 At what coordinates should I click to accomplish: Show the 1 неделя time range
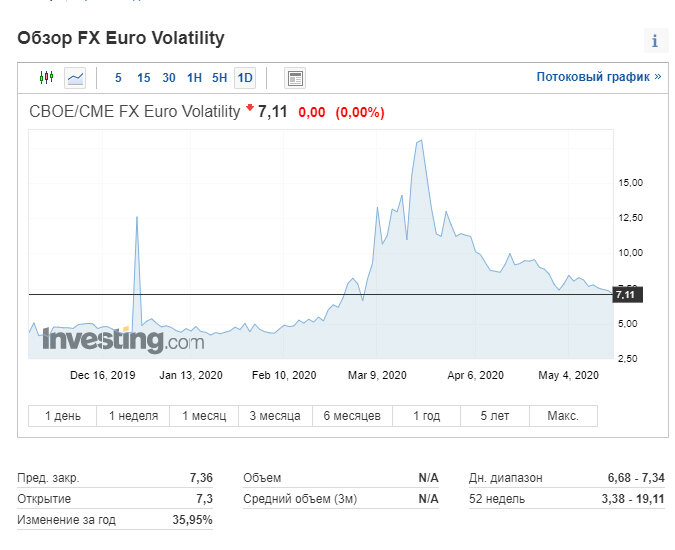133,416
